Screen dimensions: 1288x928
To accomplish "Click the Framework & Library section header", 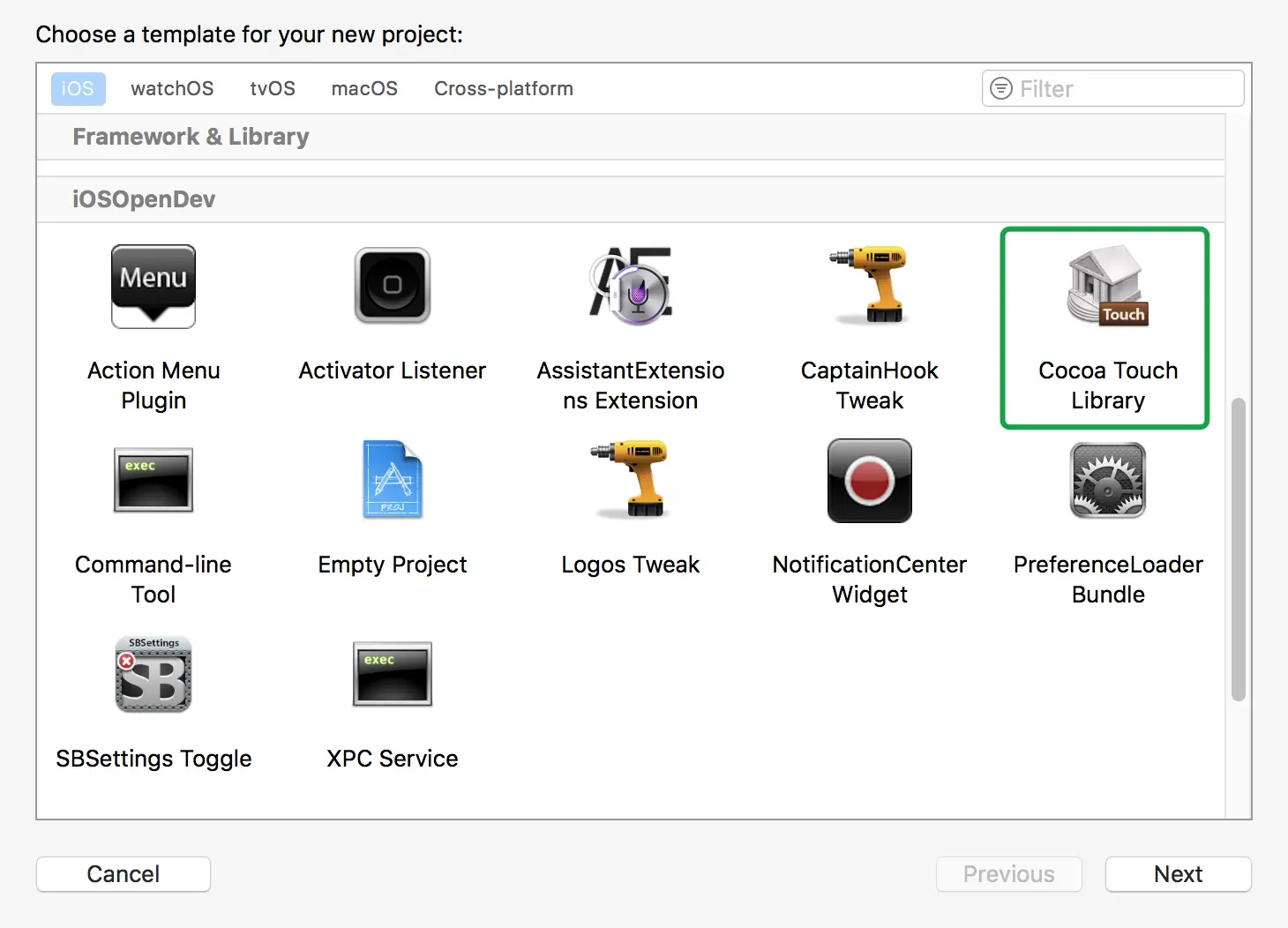I will click(x=631, y=137).
